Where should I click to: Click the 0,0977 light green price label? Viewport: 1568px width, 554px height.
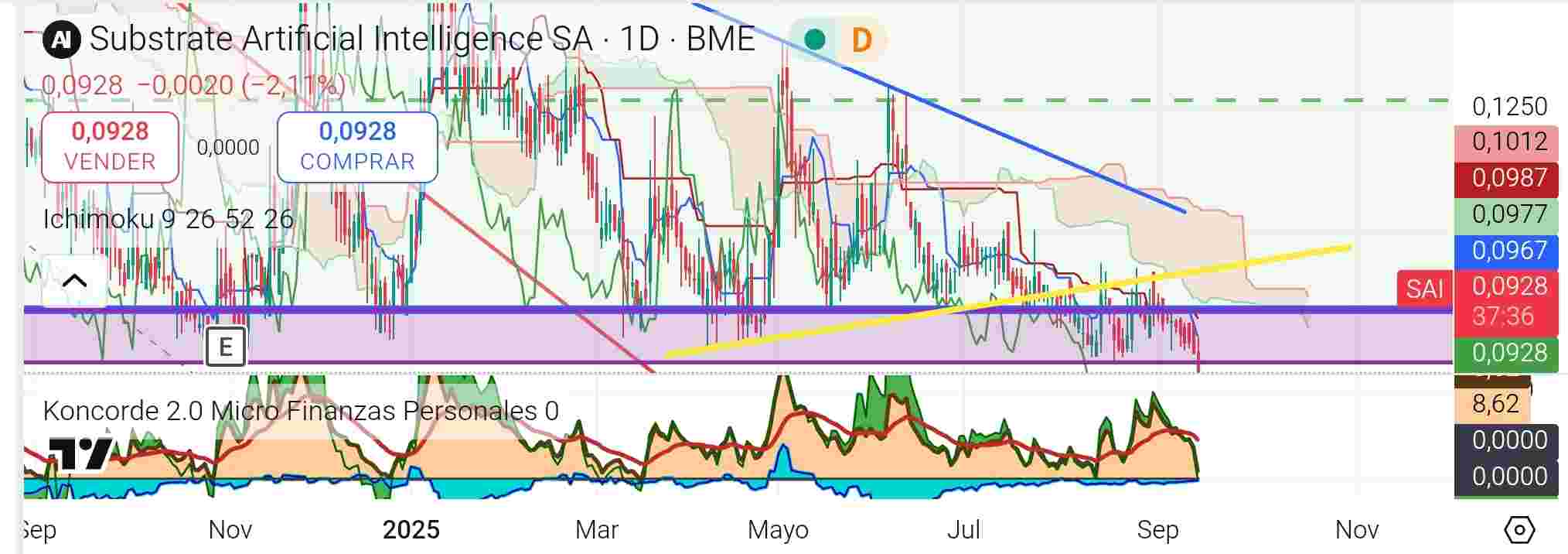[1506, 214]
